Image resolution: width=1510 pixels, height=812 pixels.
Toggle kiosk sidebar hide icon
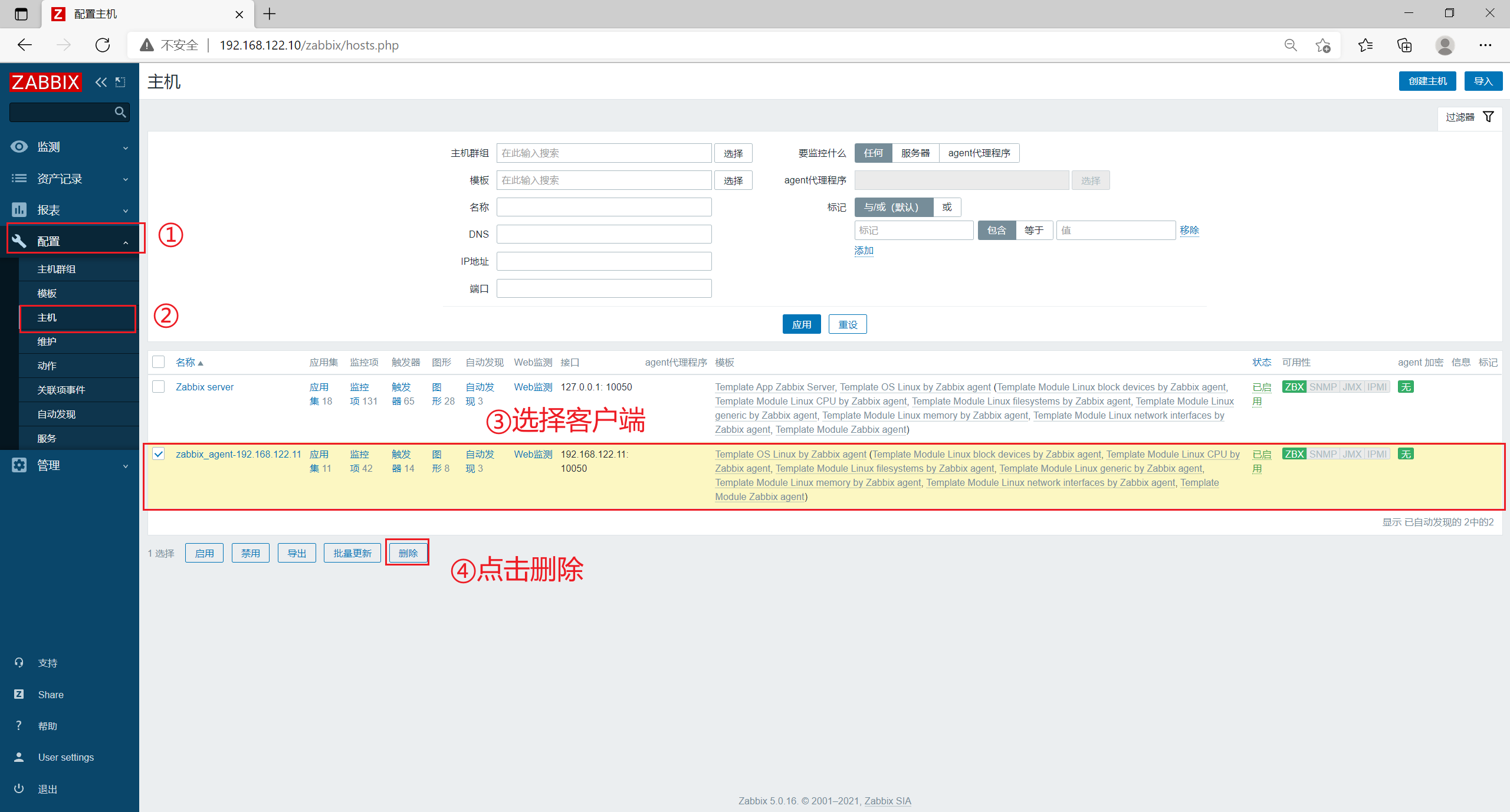[120, 82]
